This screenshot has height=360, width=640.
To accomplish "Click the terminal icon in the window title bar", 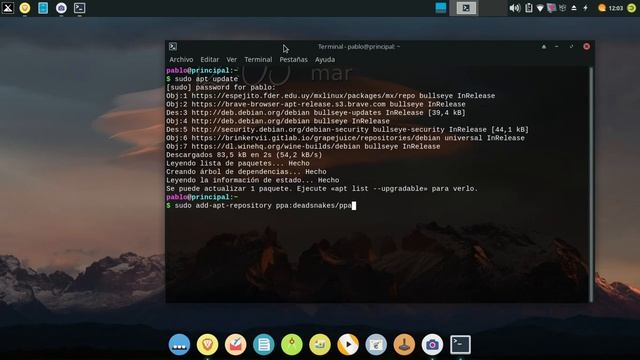I will [173, 47].
